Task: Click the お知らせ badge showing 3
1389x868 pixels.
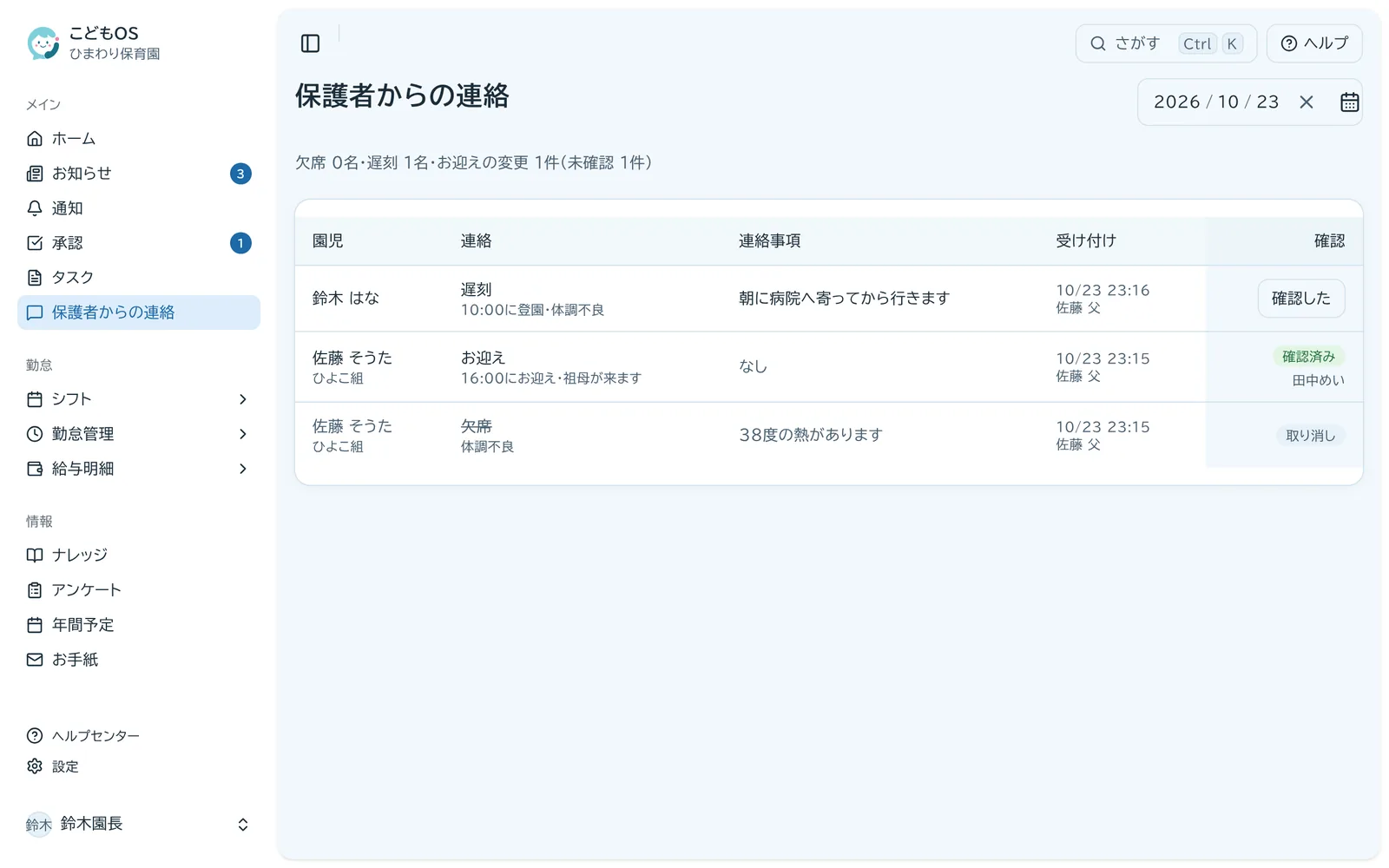Action: tap(240, 174)
